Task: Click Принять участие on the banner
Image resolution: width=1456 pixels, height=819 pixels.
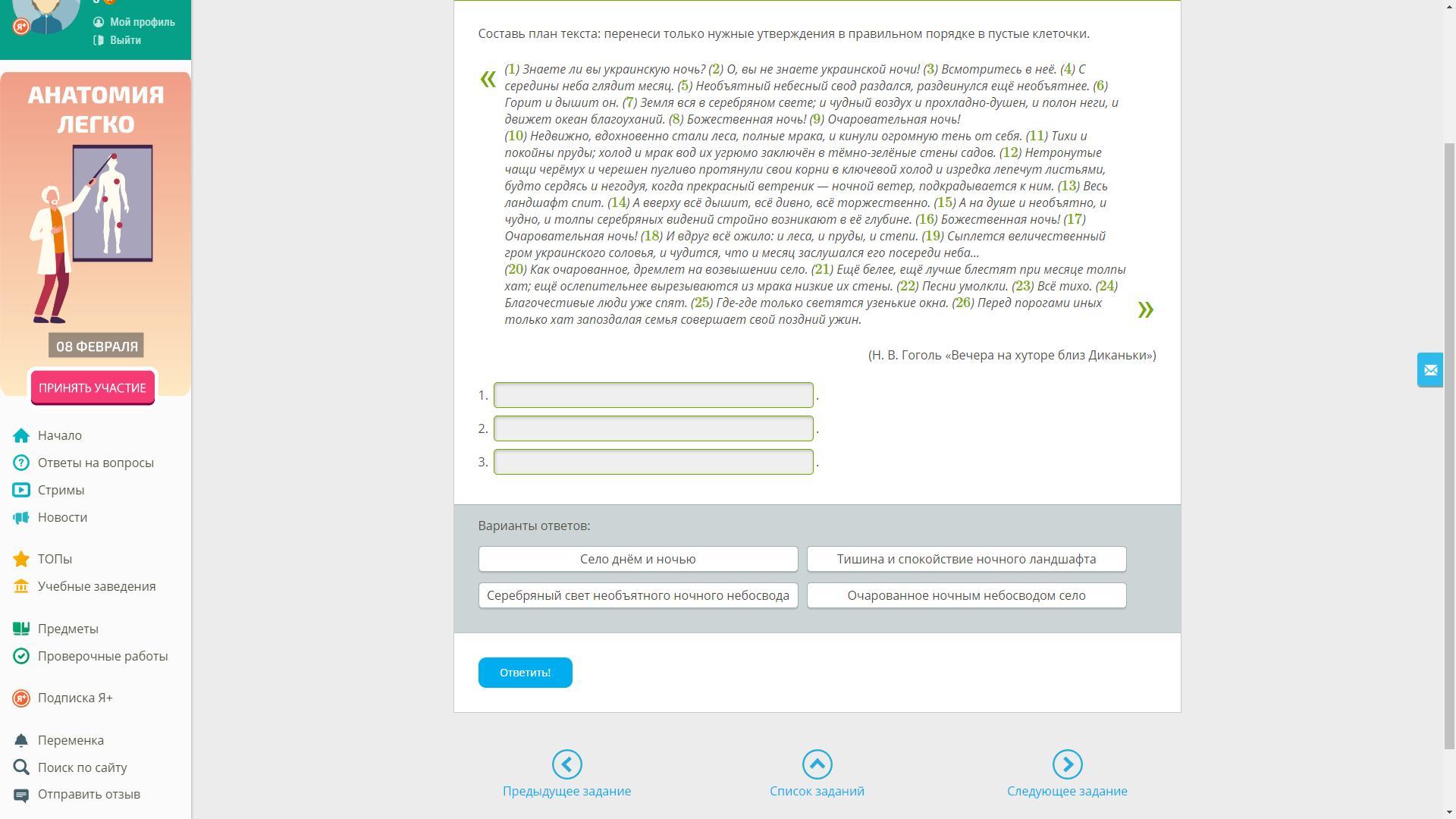Action: pyautogui.click(x=93, y=388)
